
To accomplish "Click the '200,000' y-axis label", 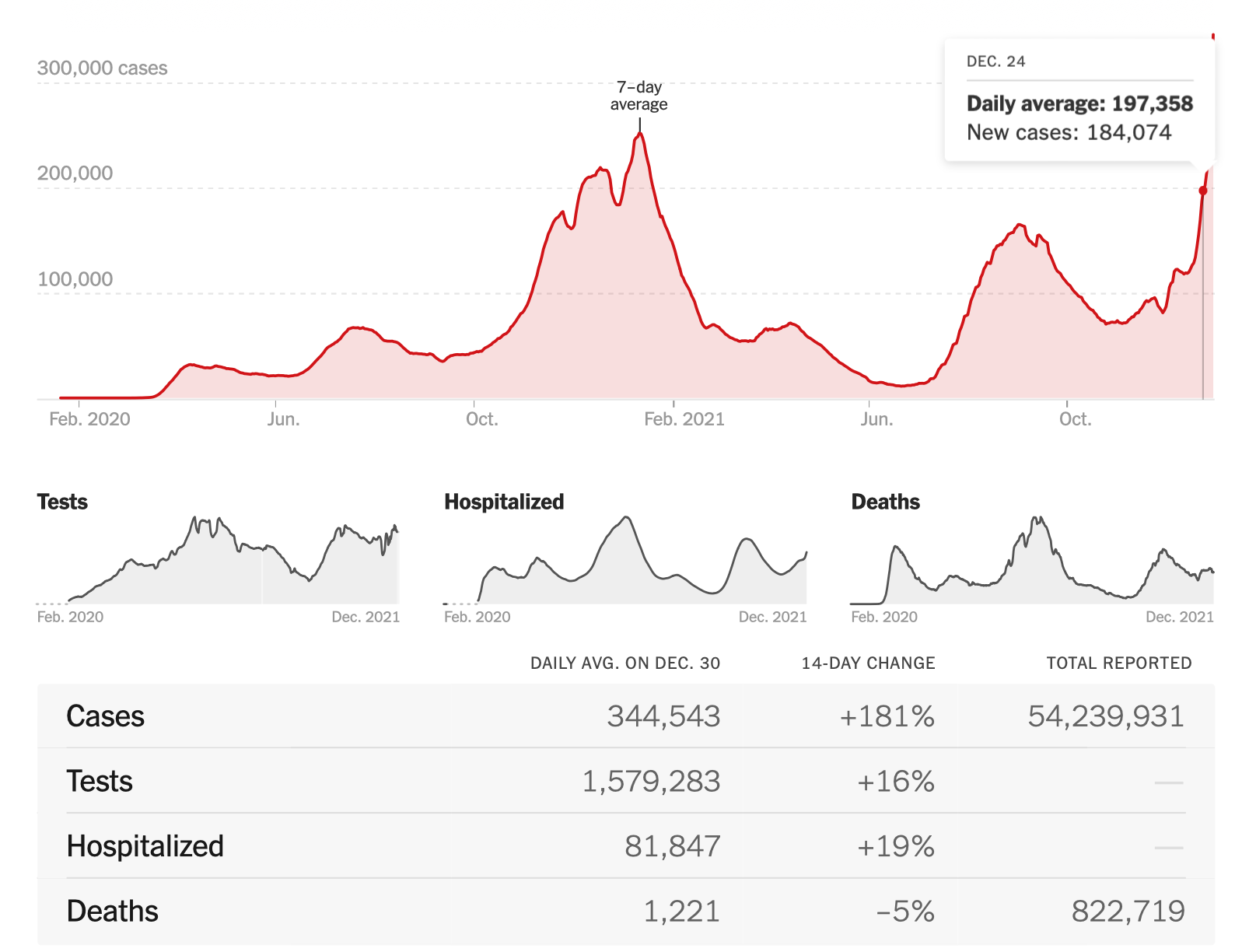I will (75, 173).
